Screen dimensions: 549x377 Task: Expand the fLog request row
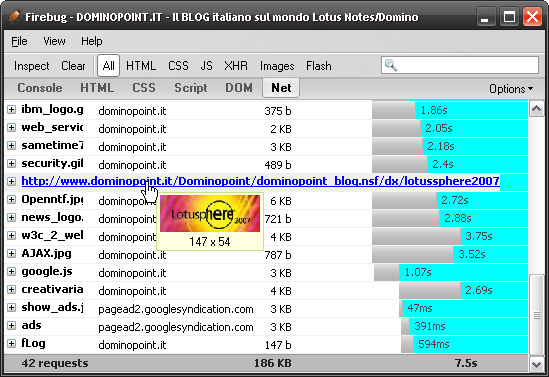11,343
